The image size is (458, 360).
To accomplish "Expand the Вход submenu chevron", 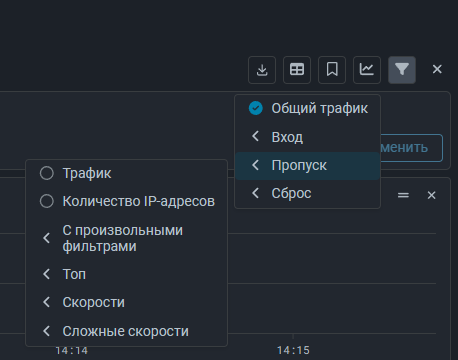I will pyautogui.click(x=255, y=136).
